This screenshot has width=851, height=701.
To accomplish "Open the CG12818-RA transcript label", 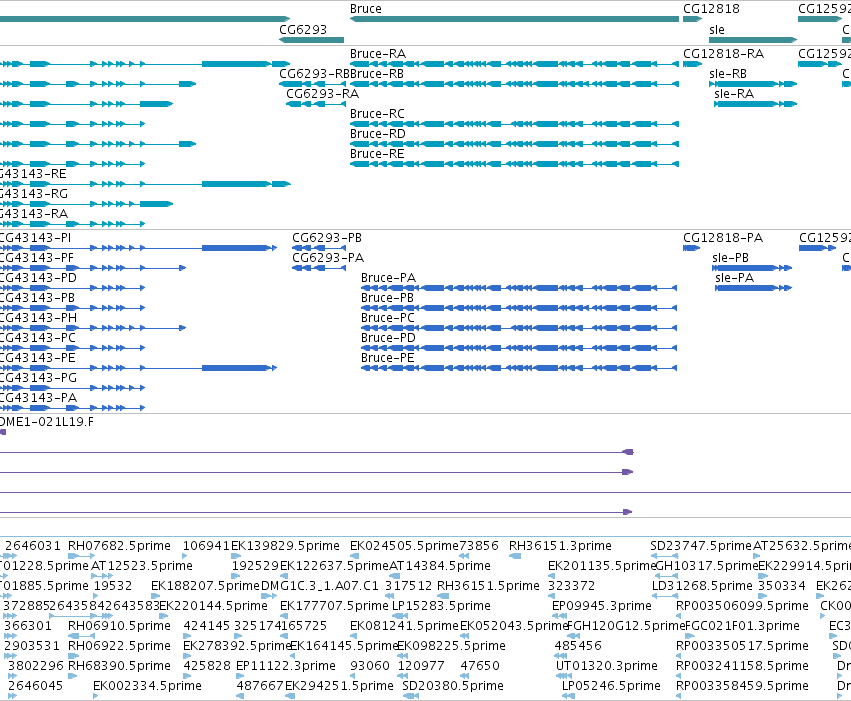I will [723, 54].
